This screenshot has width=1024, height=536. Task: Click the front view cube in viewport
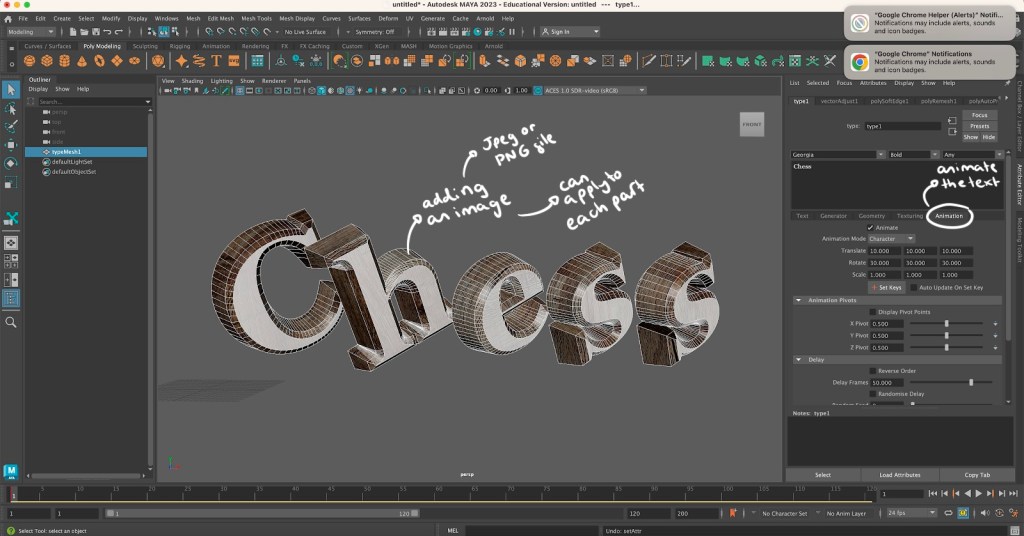click(x=751, y=124)
